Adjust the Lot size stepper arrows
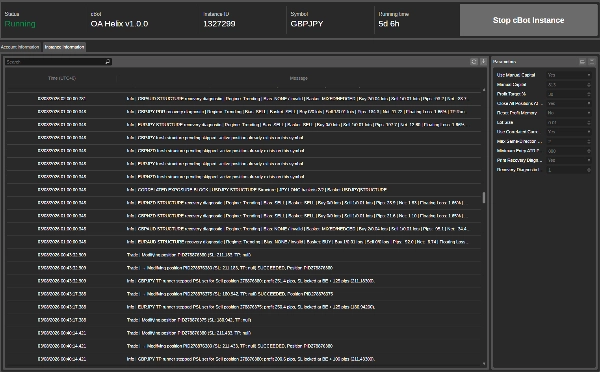 [589, 122]
